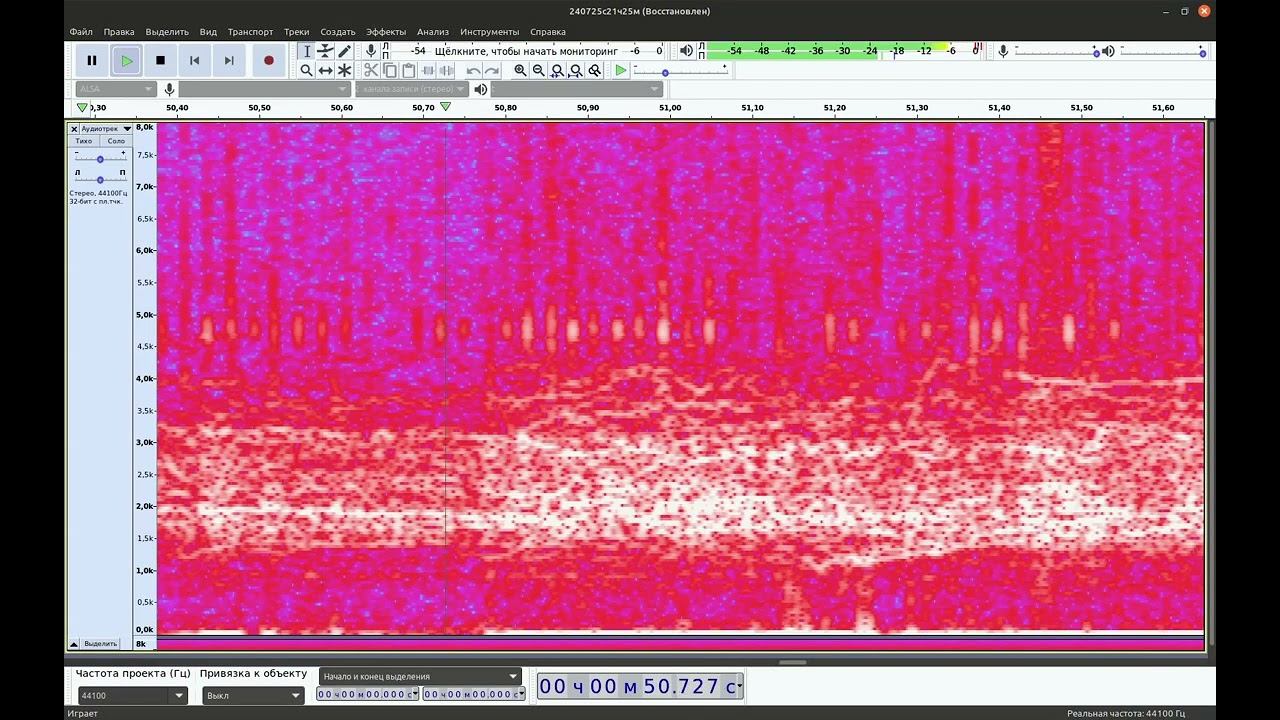This screenshot has height=720, width=1280.
Task: Adjust the playback volume slider
Action: point(1163,51)
